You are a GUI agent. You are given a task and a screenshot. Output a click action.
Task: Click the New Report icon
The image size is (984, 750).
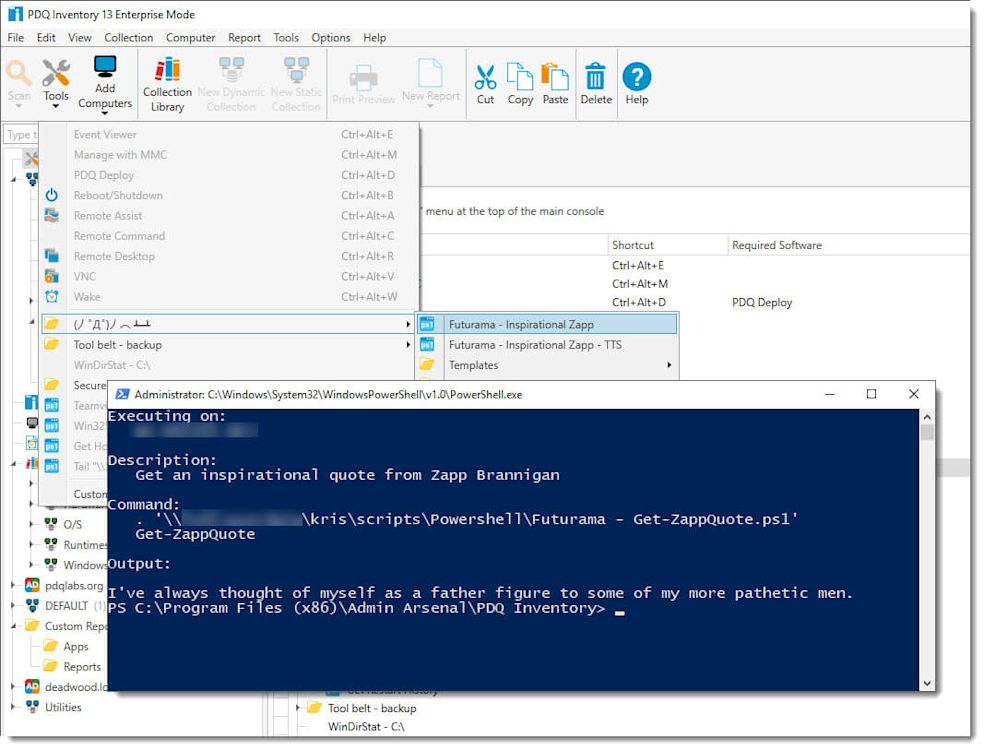(430, 73)
